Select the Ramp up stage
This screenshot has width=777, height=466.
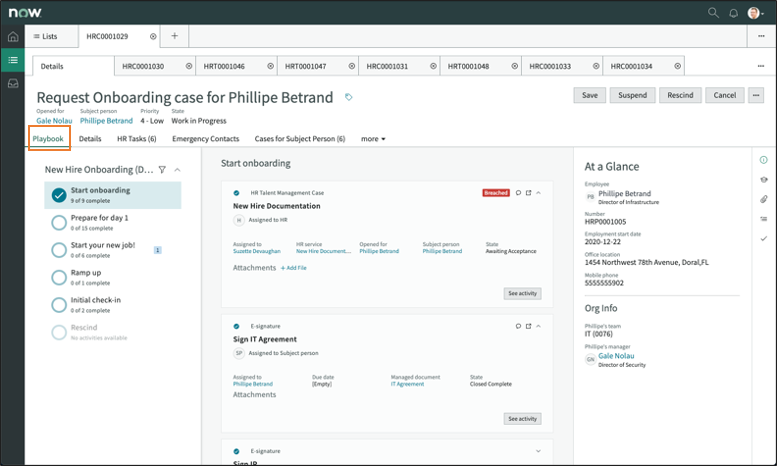[x=113, y=277]
